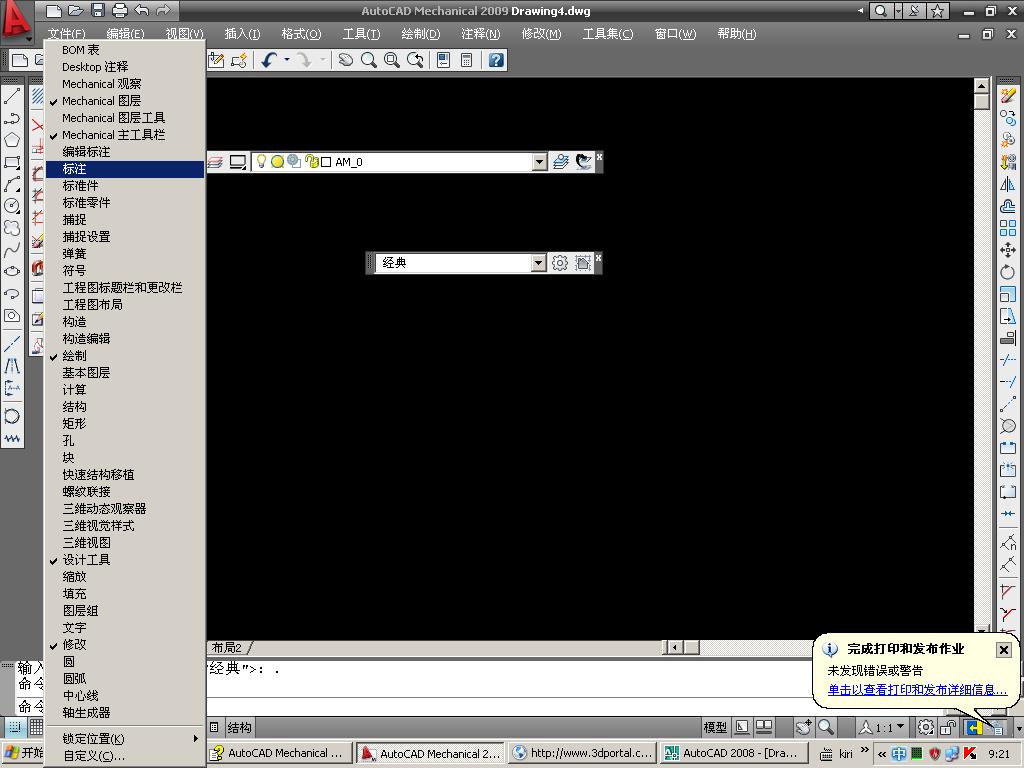Image resolution: width=1024 pixels, height=768 pixels.
Task: Select the Rectangle tool in left toolbar
Action: tap(12, 163)
